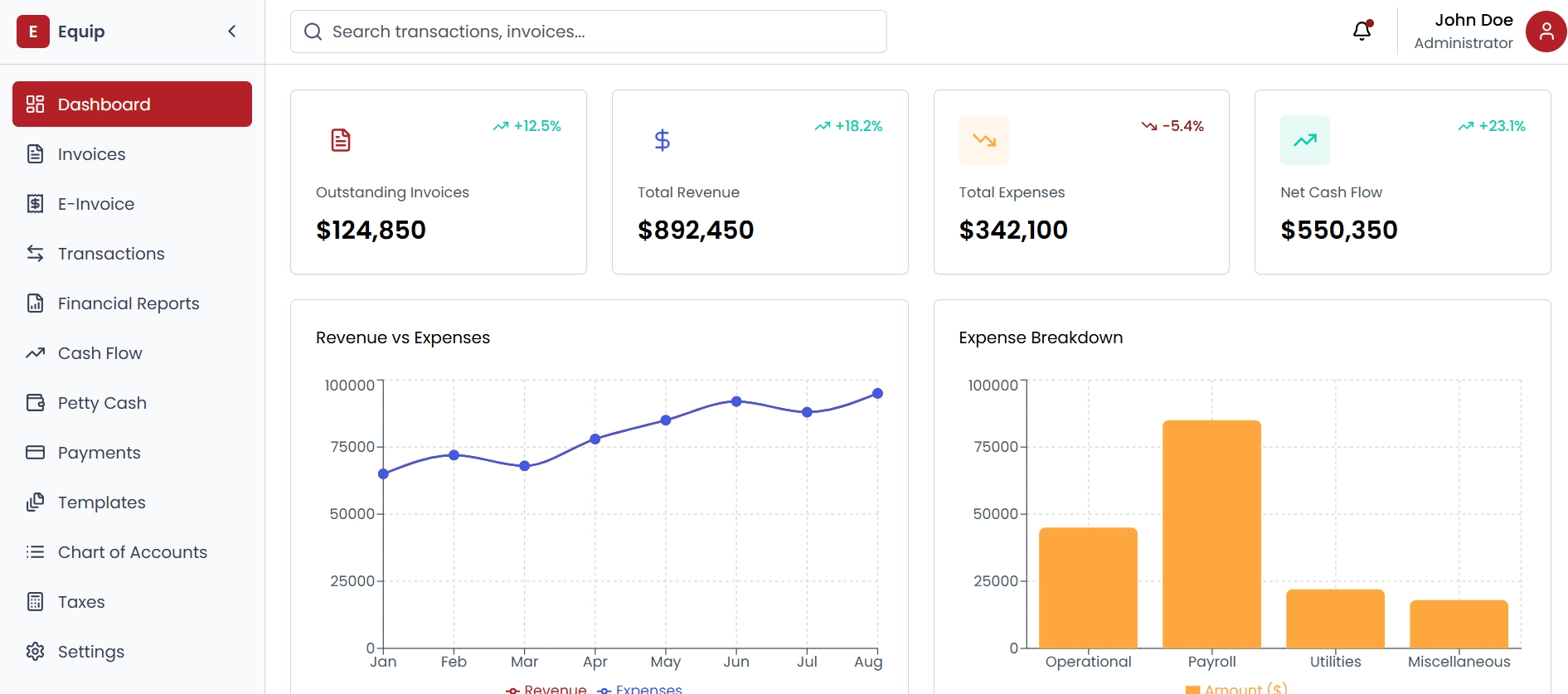Viewport: 1568px width, 694px height.
Task: Click the Outstanding Invoices document icon
Action: [341, 140]
